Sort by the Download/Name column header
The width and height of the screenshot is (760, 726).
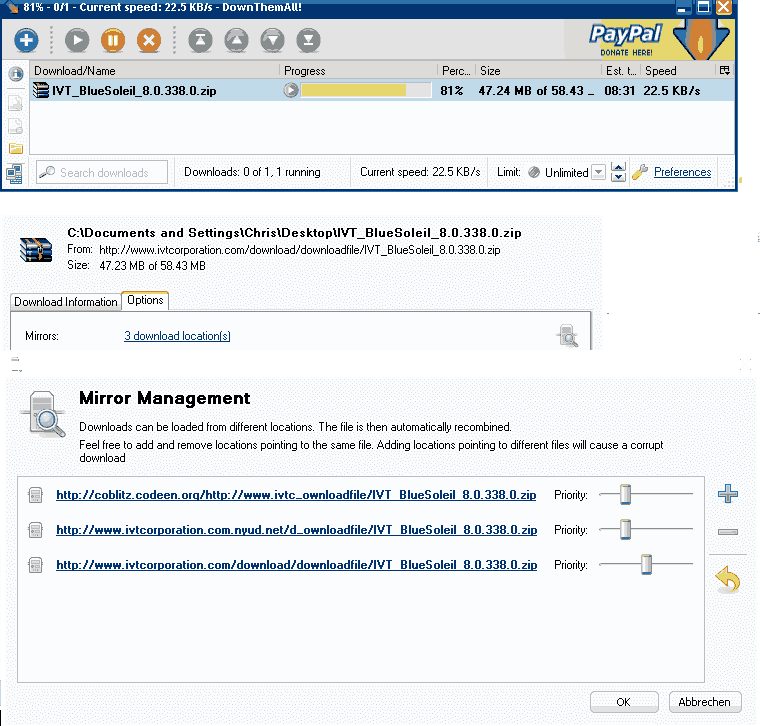point(155,71)
